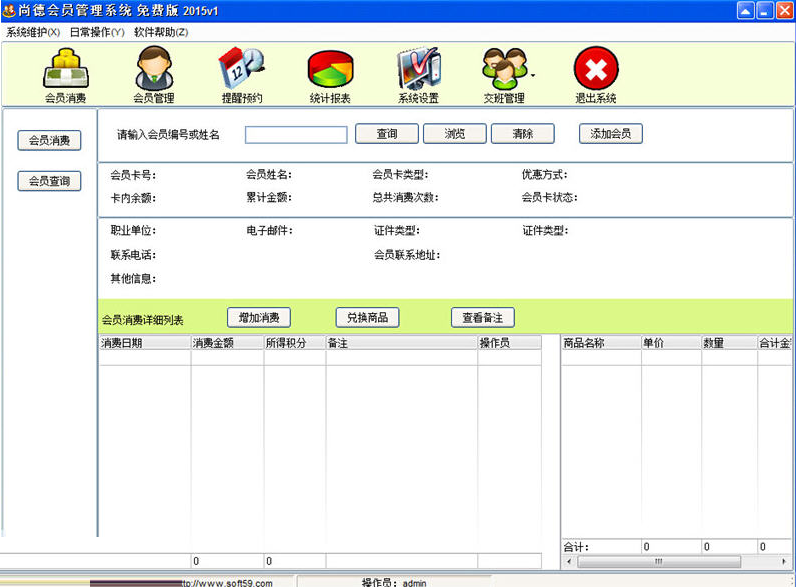The image size is (796, 587).
Task: Click the 兑换商品 button
Action: [368, 317]
